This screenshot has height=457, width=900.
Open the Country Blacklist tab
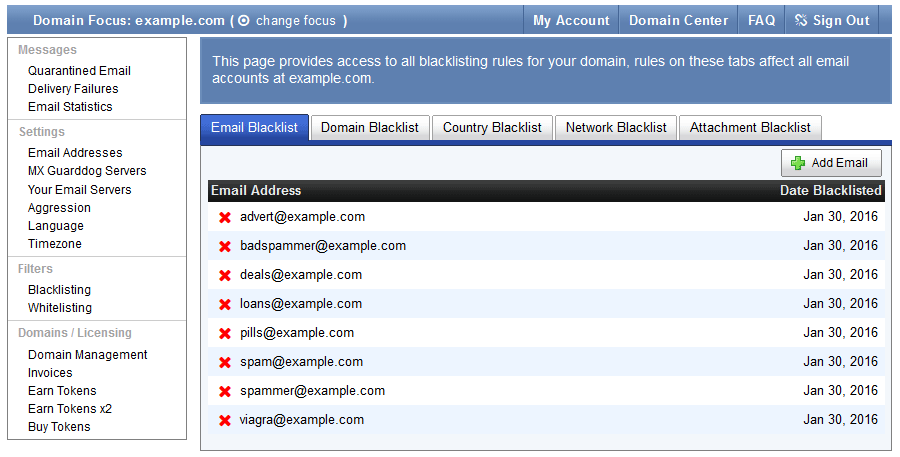coord(492,127)
